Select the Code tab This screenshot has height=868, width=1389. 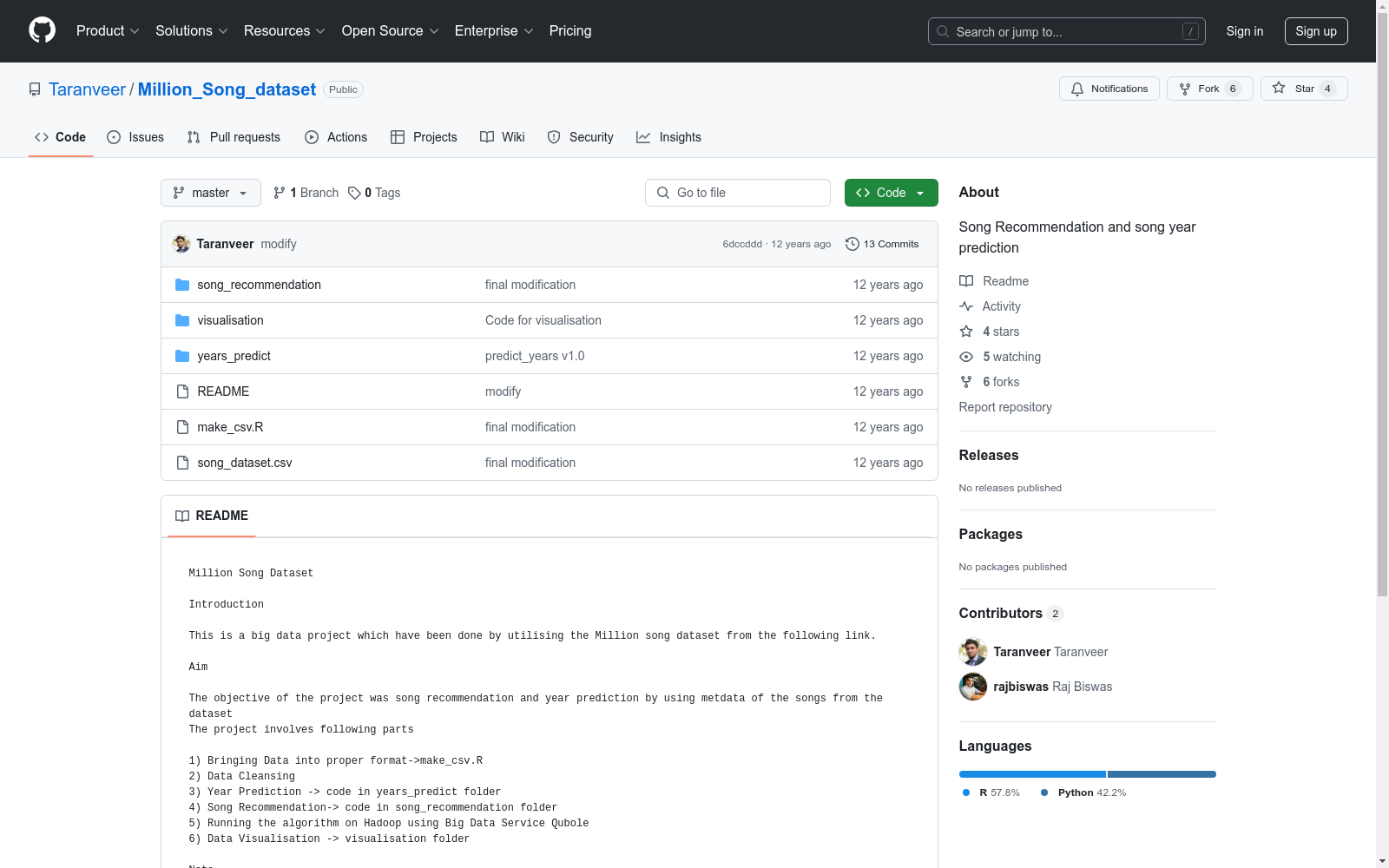tap(61, 137)
